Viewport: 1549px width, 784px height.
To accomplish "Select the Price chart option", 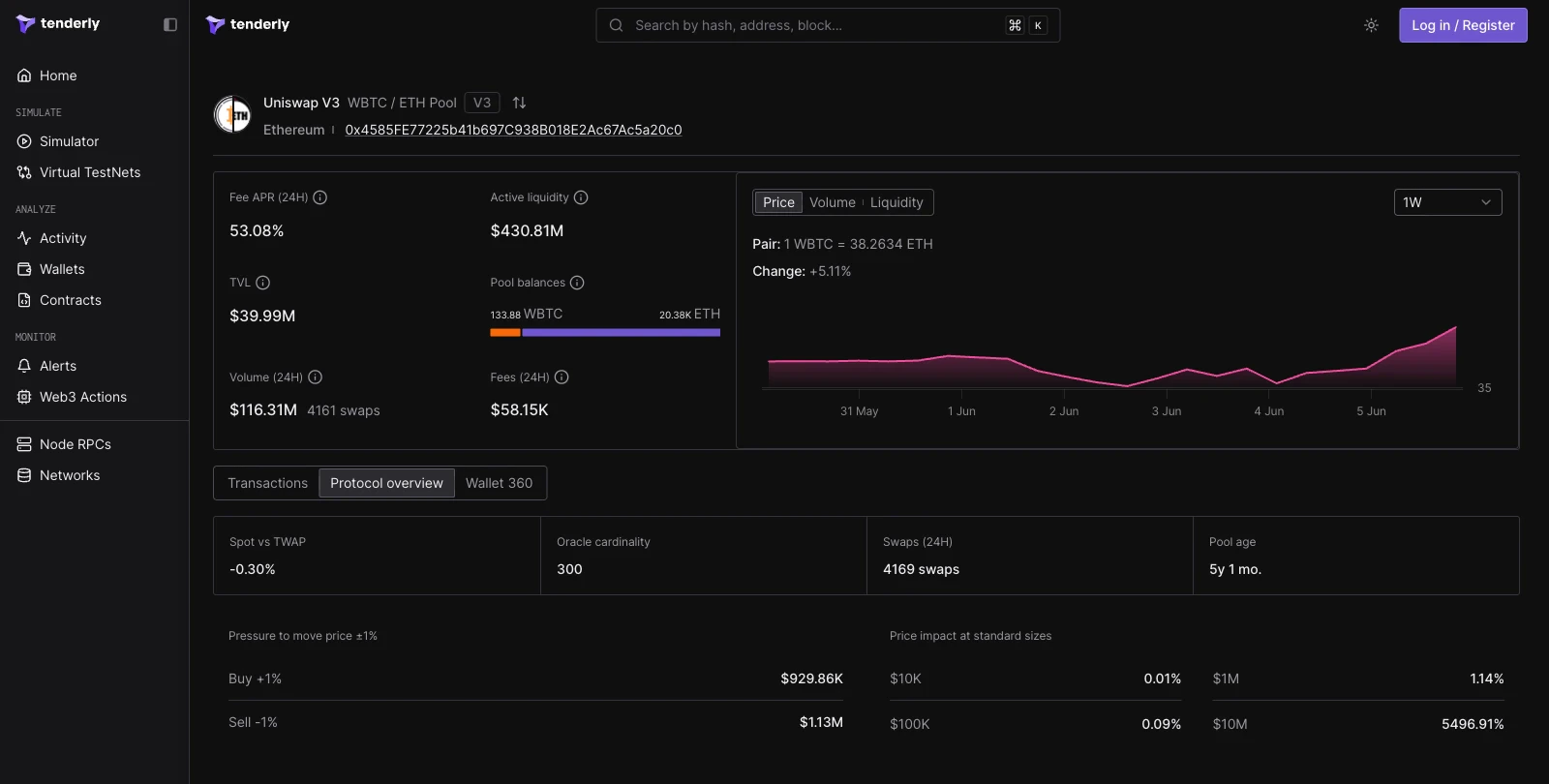I will pyautogui.click(x=778, y=202).
